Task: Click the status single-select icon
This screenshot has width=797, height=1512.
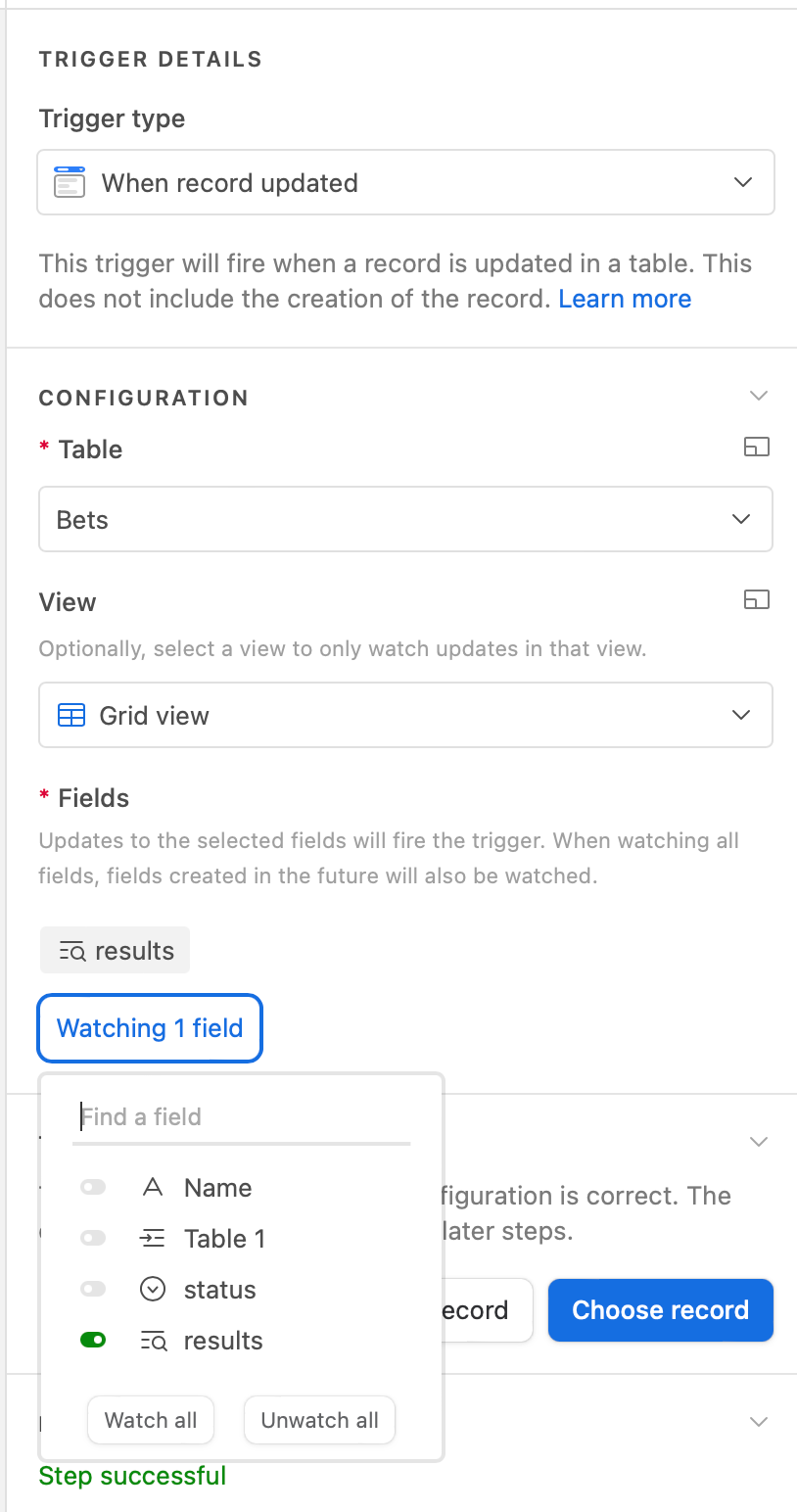Action: point(153,1290)
